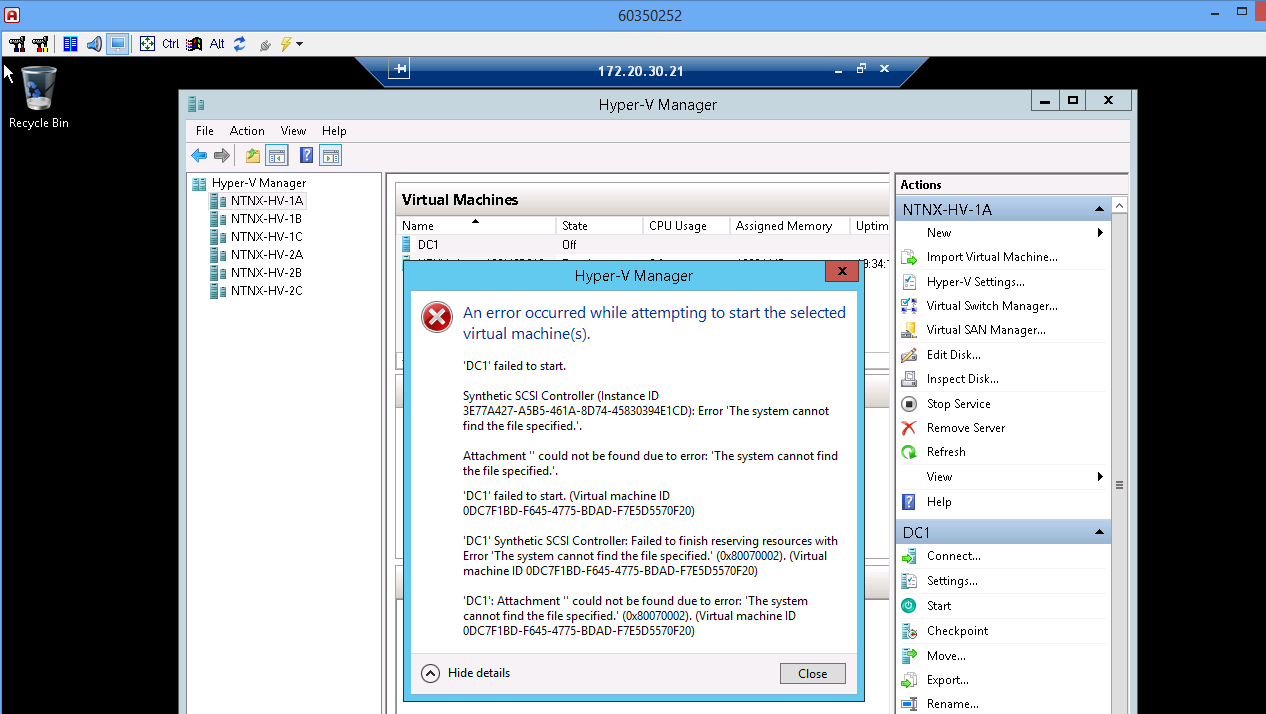Click the Back arrow in the toolbar
This screenshot has height=714, width=1266.
pos(199,156)
